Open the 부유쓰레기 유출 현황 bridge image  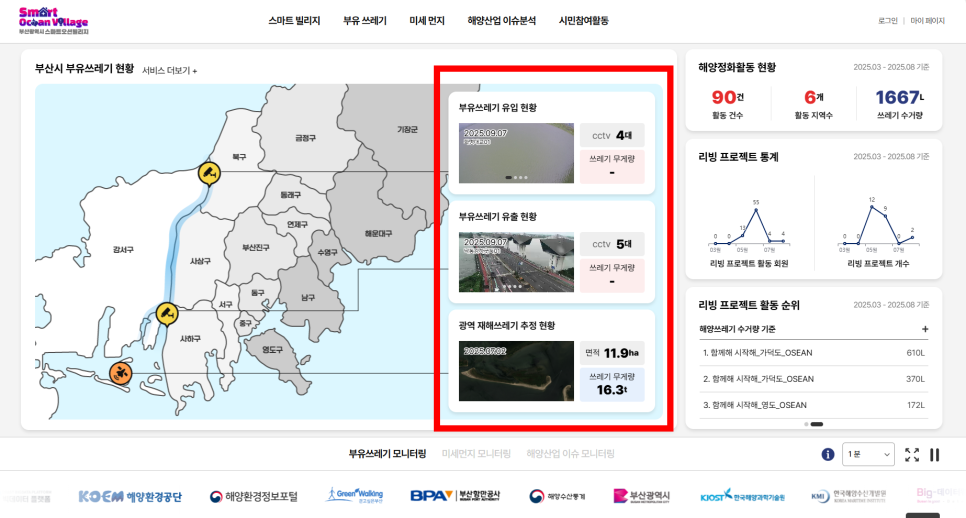(516, 262)
